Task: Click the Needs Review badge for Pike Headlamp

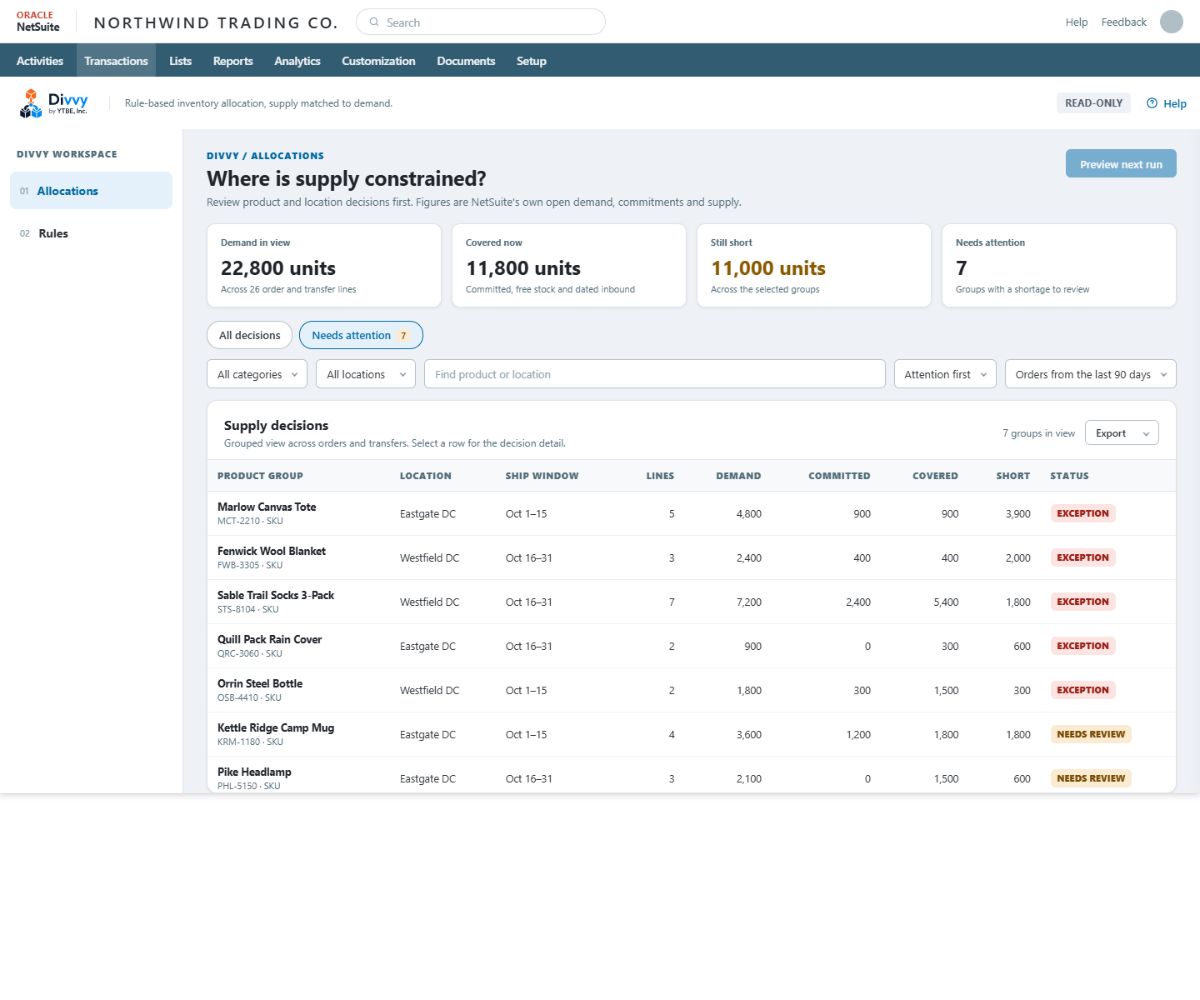Action: click(1091, 778)
